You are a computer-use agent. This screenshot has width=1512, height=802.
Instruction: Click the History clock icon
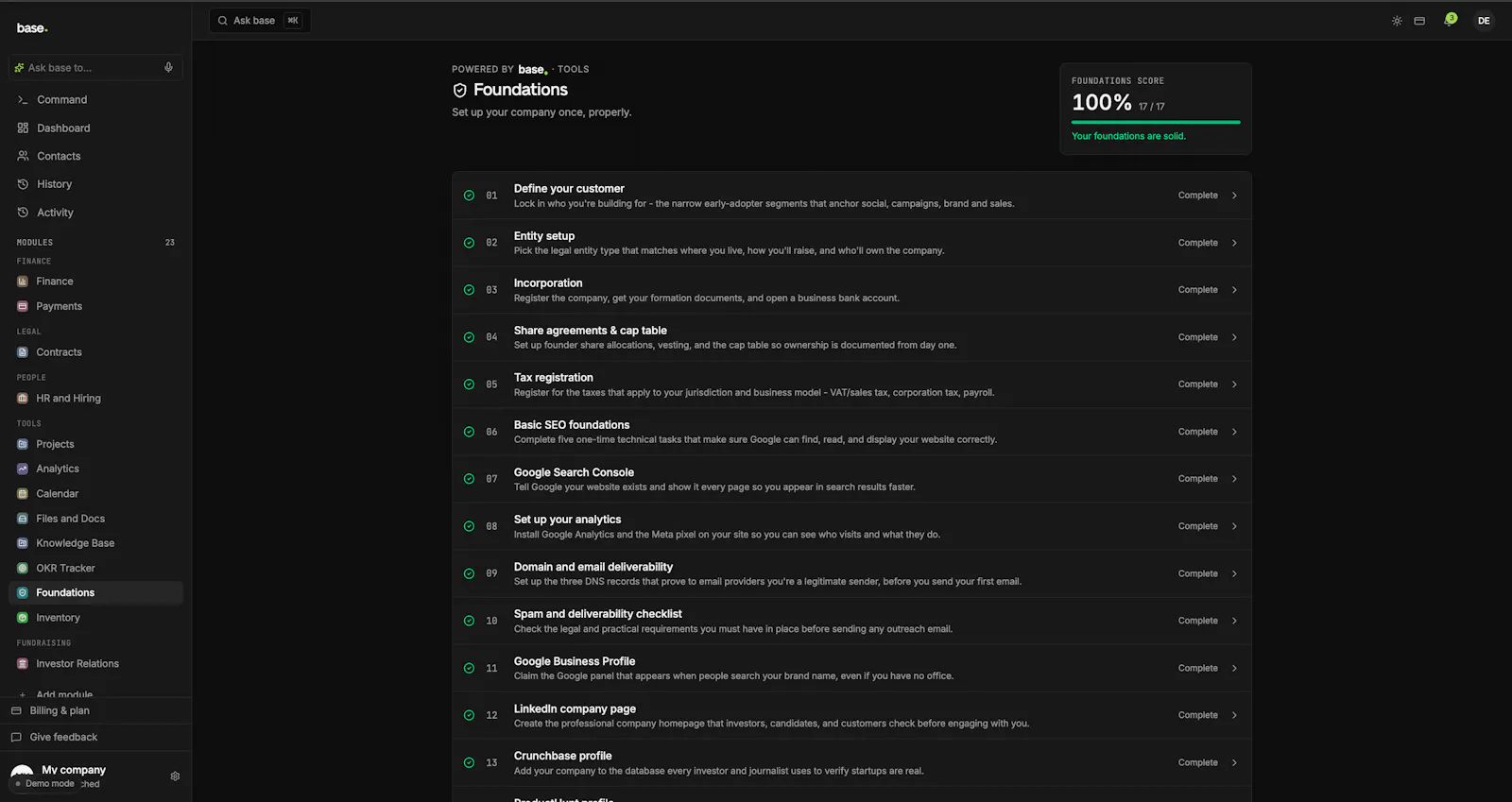click(23, 185)
